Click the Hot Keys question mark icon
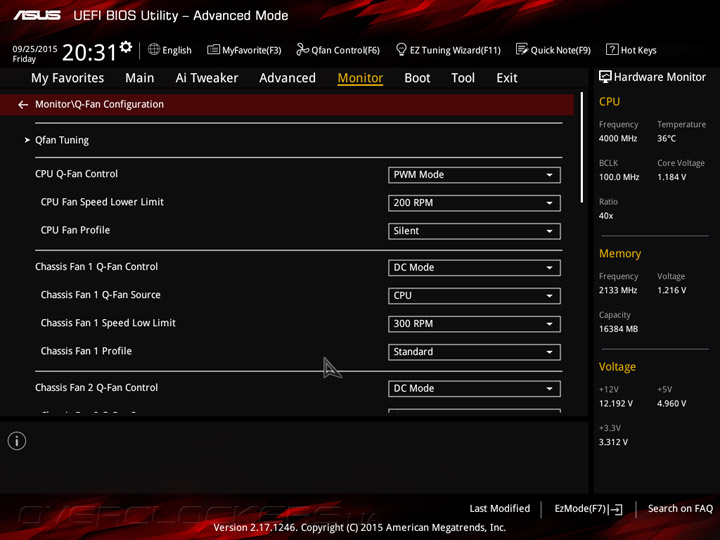 (612, 49)
